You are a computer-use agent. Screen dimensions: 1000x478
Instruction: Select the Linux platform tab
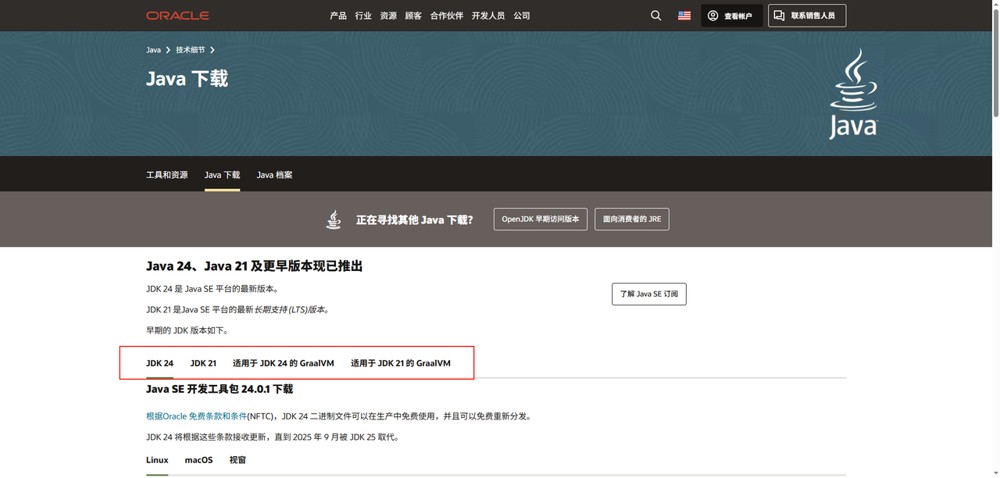point(158,460)
